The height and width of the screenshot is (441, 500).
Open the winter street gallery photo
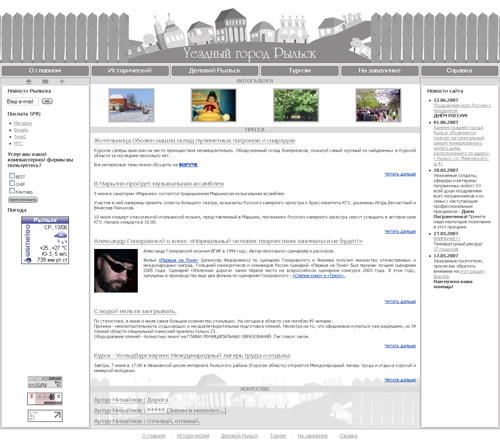(131, 105)
